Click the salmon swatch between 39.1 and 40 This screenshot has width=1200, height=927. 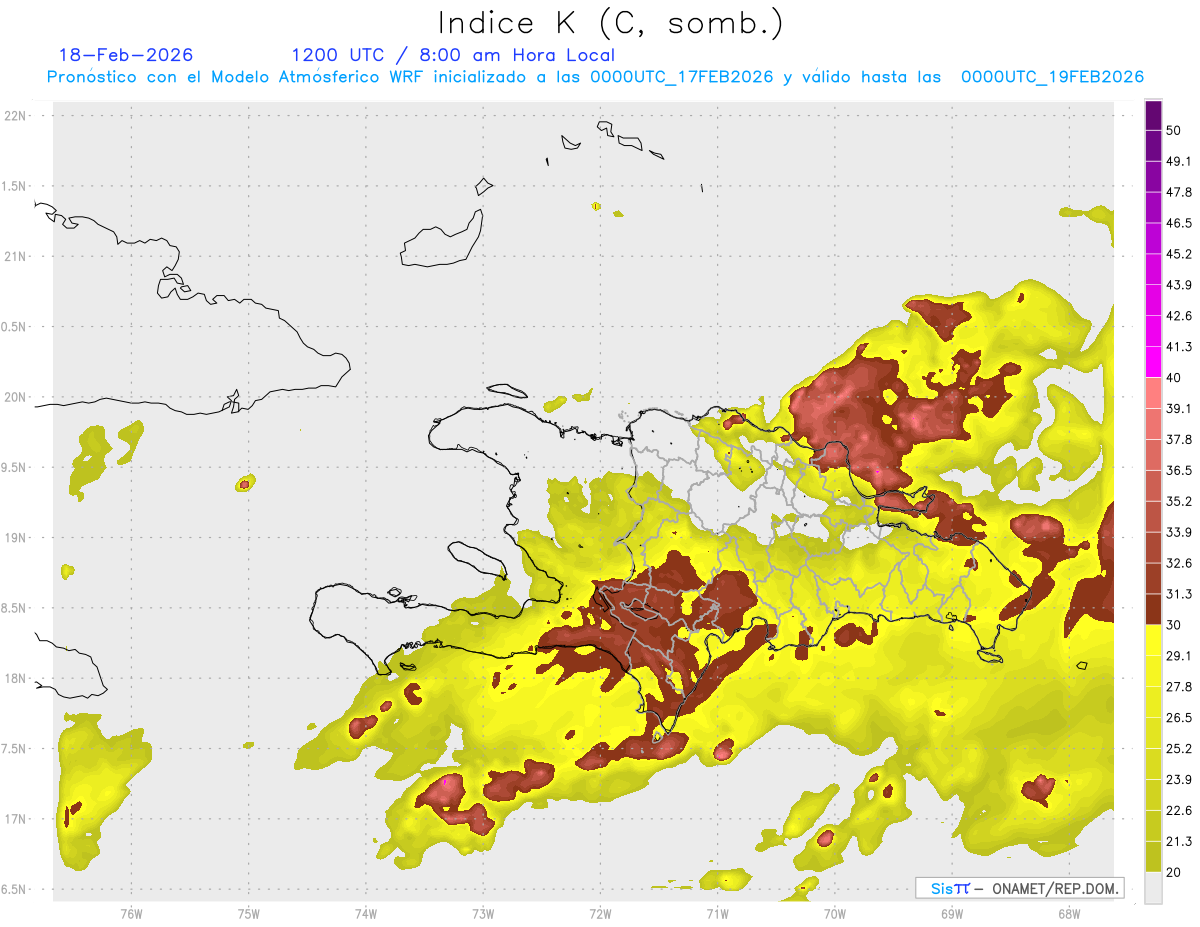(1153, 393)
